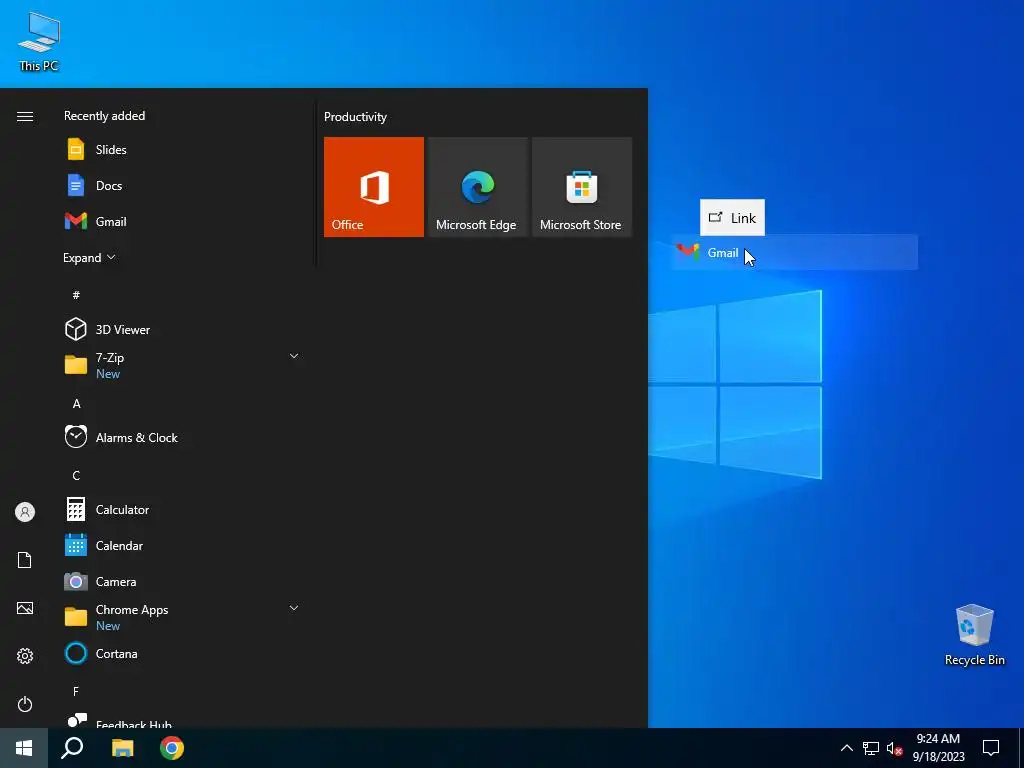The height and width of the screenshot is (768, 1024).
Task: Click the Recently added heading
Action: coord(104,116)
